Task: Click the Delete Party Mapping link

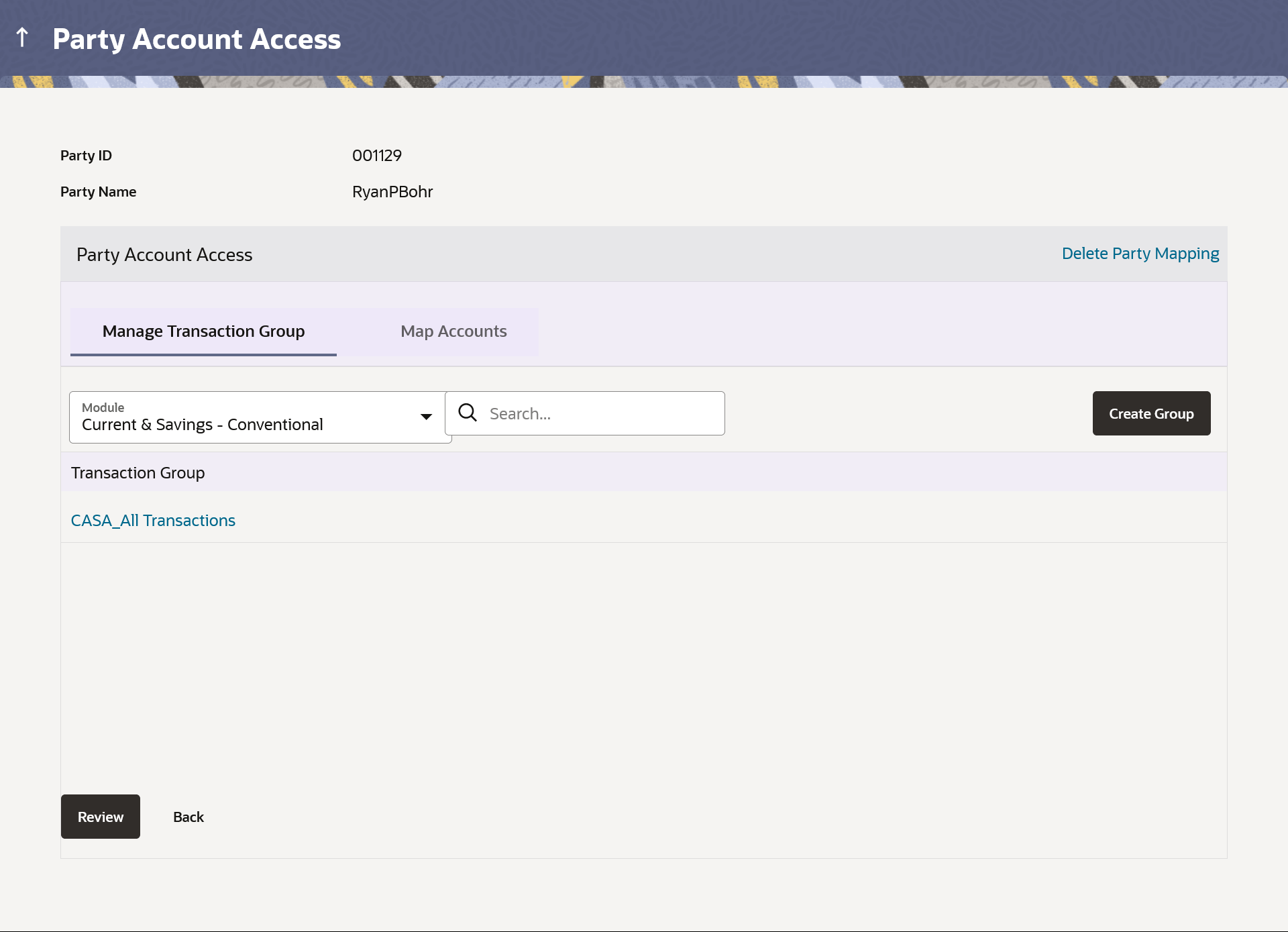Action: pos(1140,254)
